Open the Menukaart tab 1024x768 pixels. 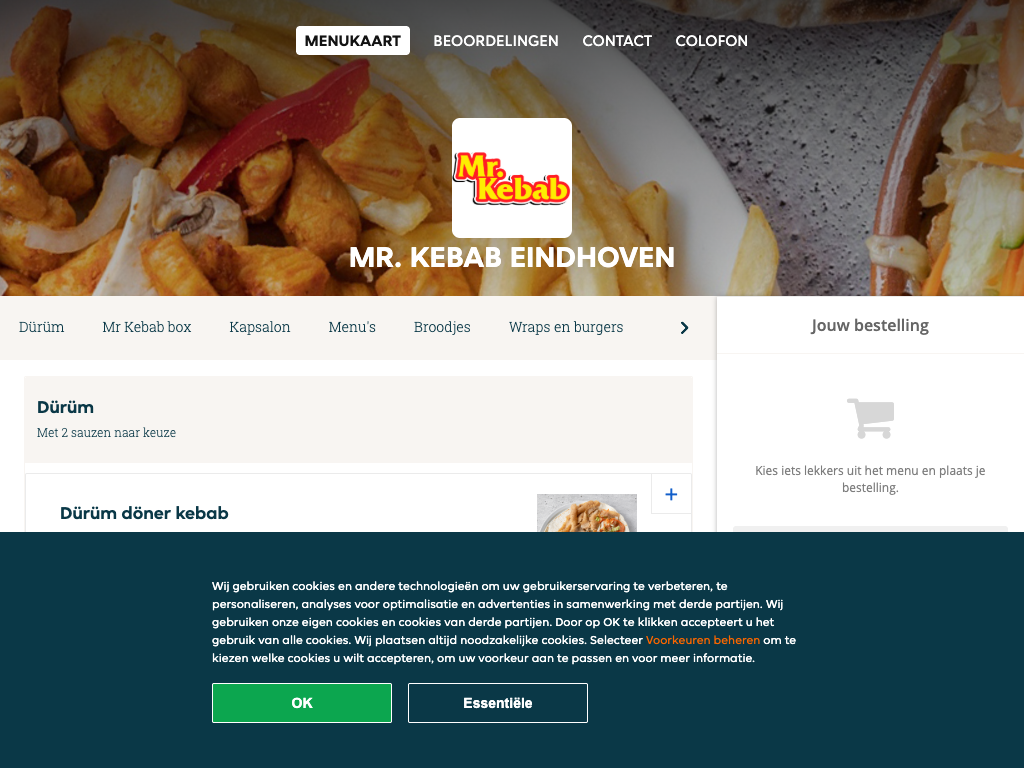353,40
